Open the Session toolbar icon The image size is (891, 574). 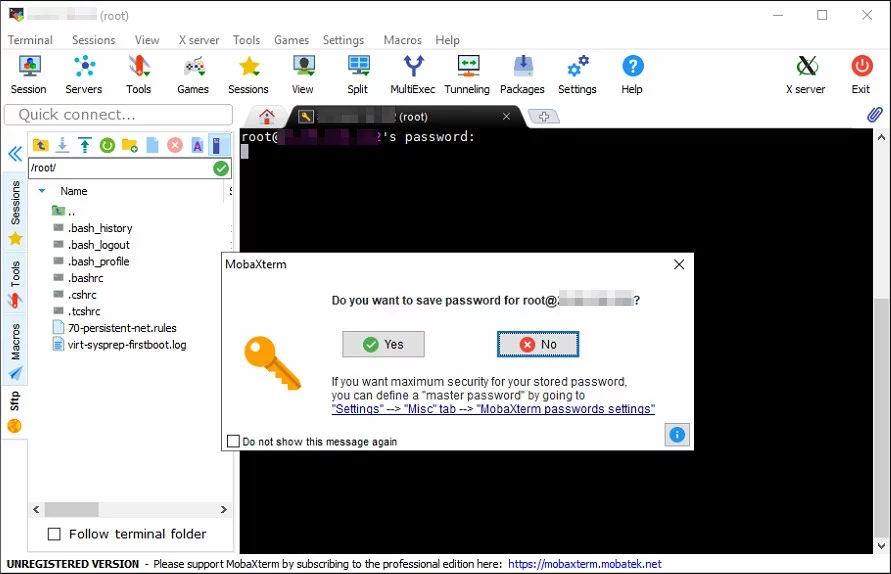(x=28, y=74)
